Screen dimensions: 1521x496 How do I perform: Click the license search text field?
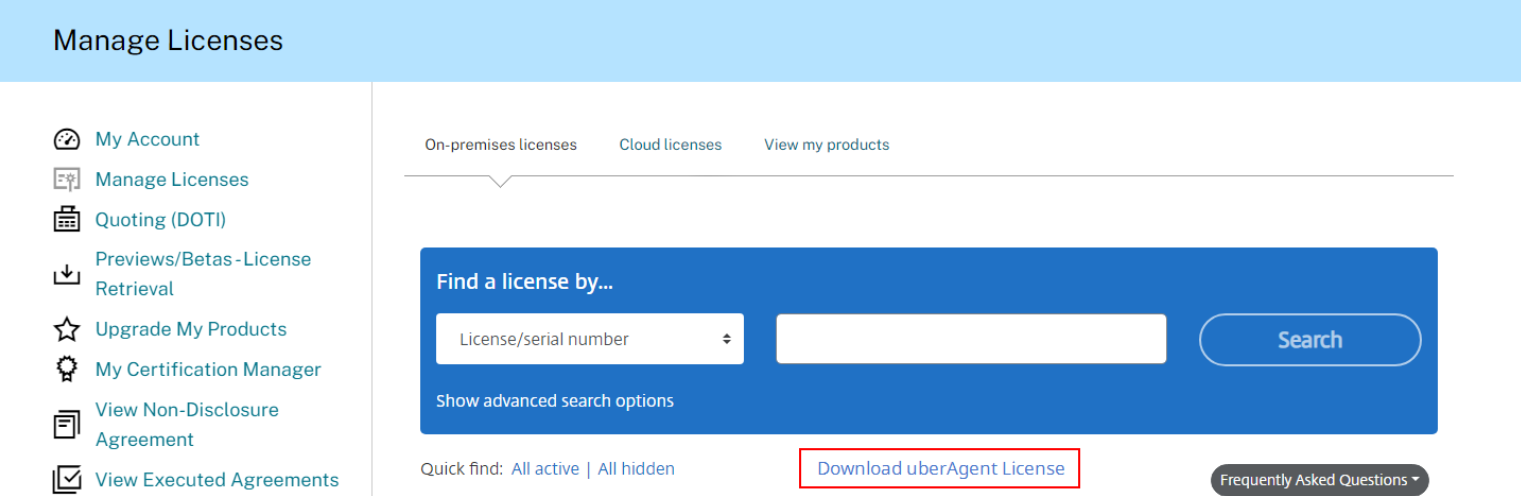(971, 339)
